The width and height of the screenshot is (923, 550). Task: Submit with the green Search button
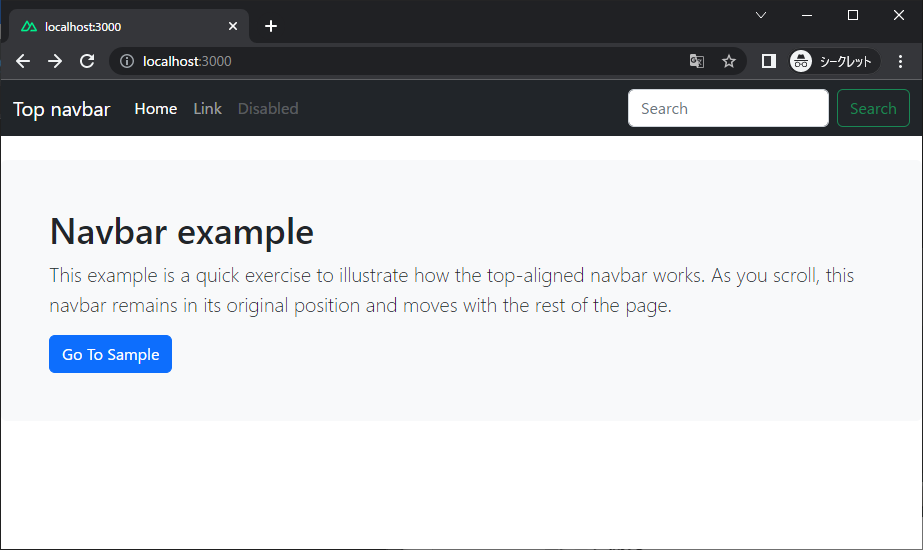pos(873,108)
